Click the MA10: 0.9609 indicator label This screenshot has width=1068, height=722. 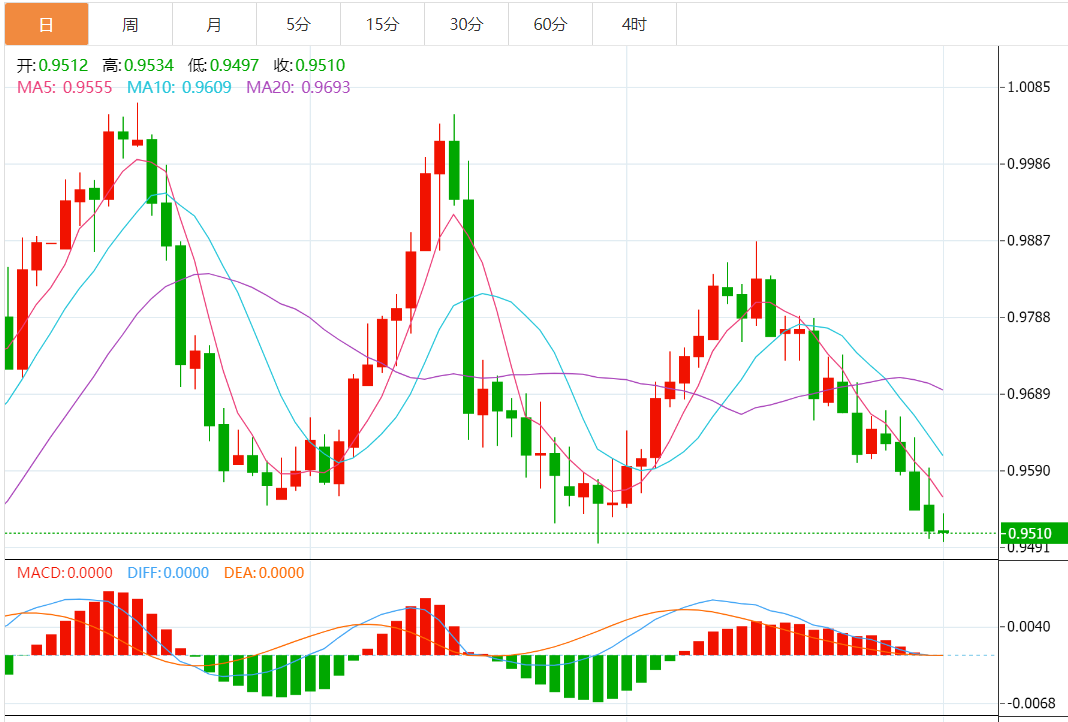tap(179, 87)
